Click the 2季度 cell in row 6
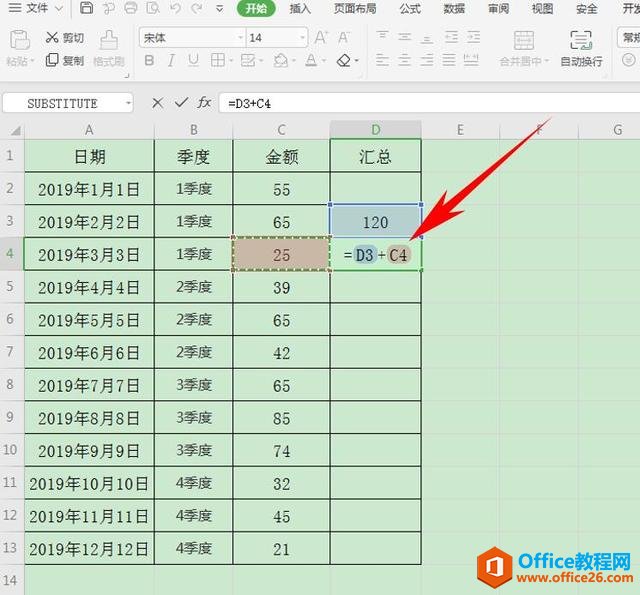The height and width of the screenshot is (595, 640). 193,320
